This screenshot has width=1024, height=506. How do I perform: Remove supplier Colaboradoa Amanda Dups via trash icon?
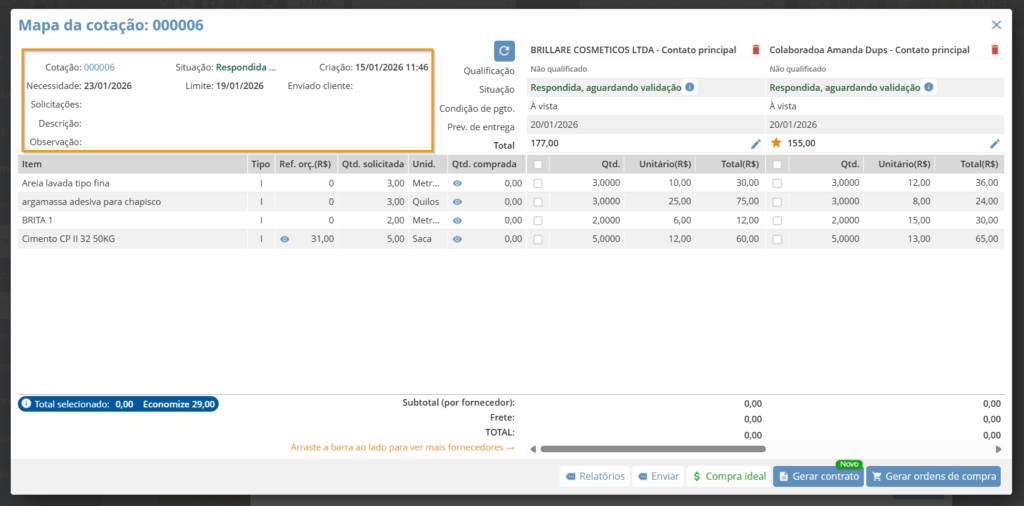(x=995, y=50)
